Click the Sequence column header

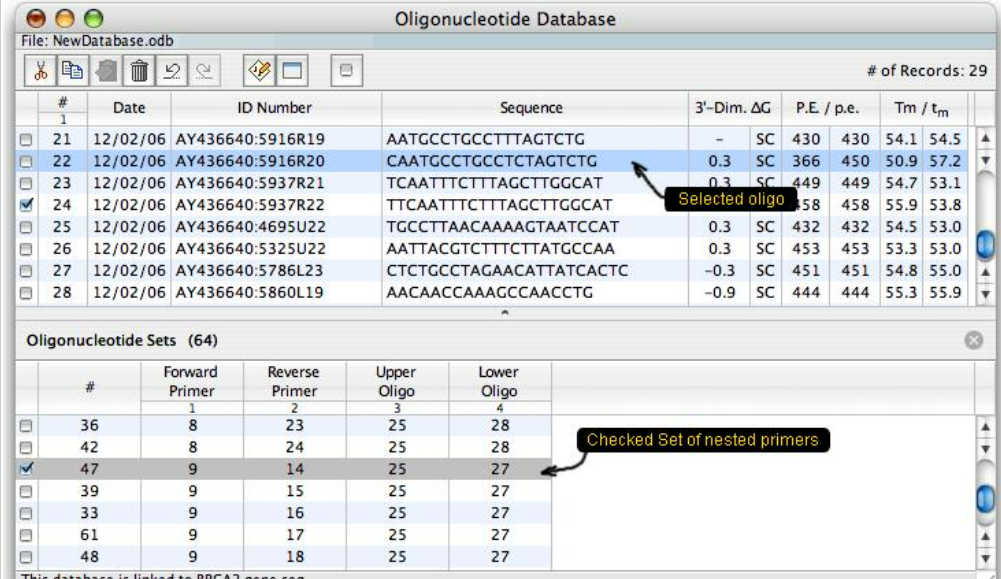click(534, 108)
